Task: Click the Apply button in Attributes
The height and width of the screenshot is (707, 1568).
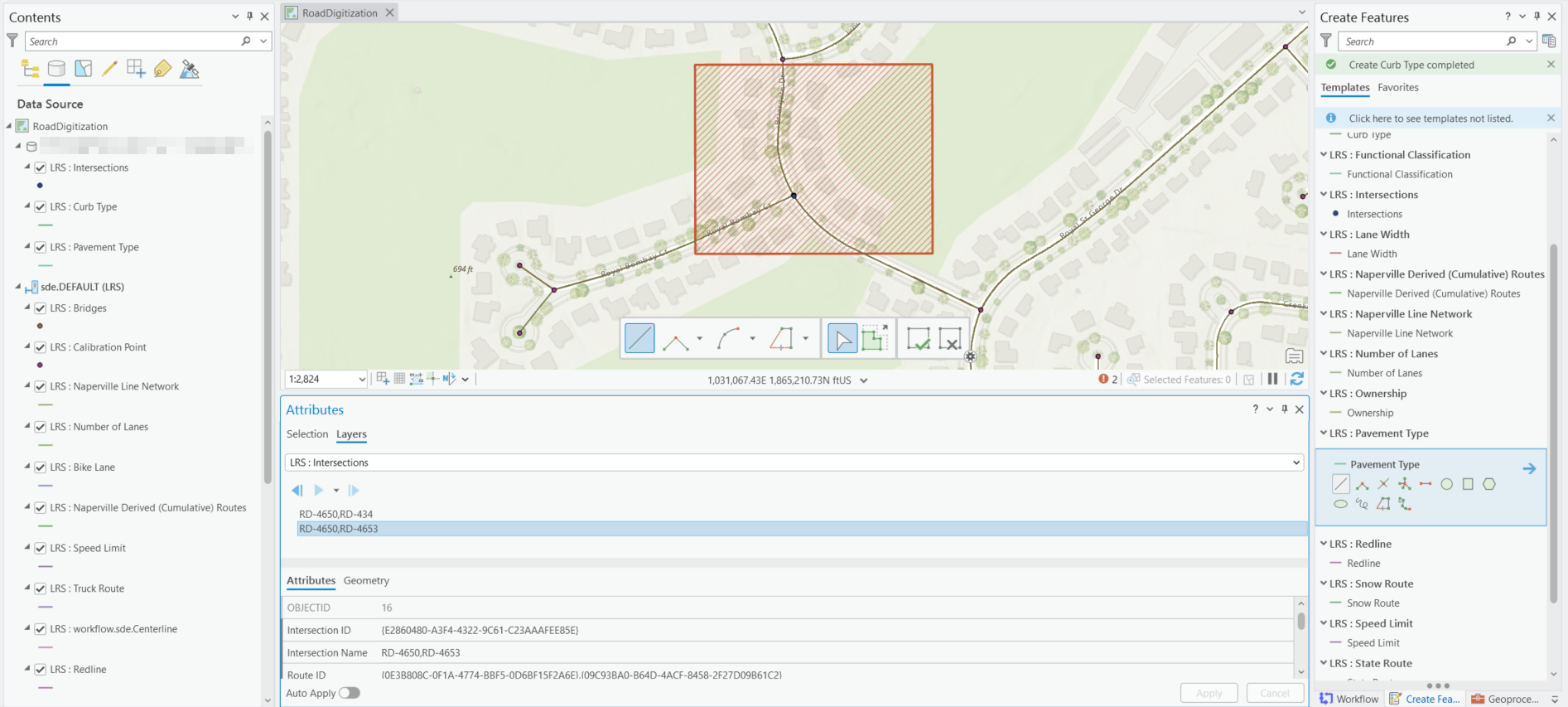Action: coord(1209,693)
